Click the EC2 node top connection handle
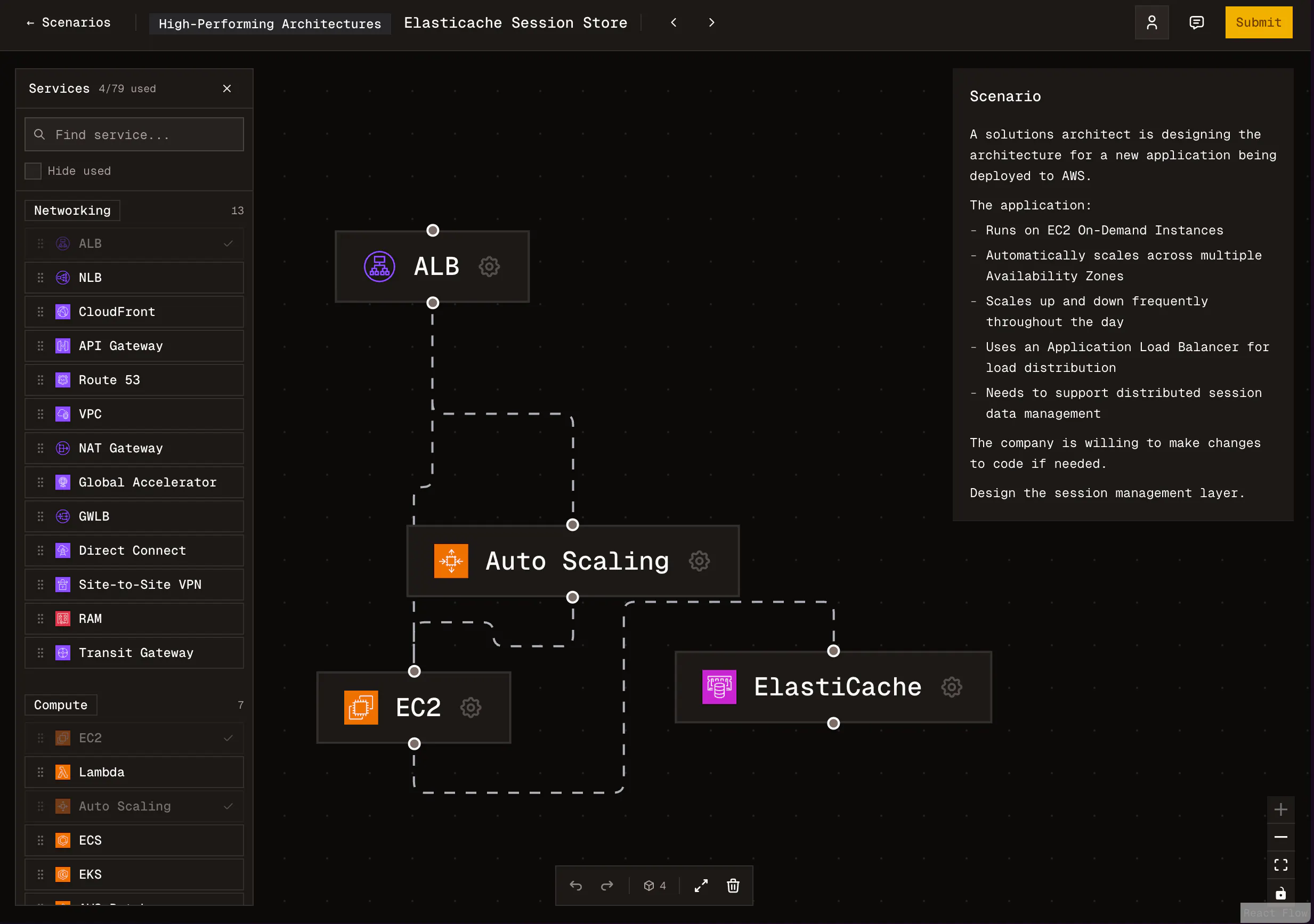Viewport: 1314px width, 924px height. (415, 671)
